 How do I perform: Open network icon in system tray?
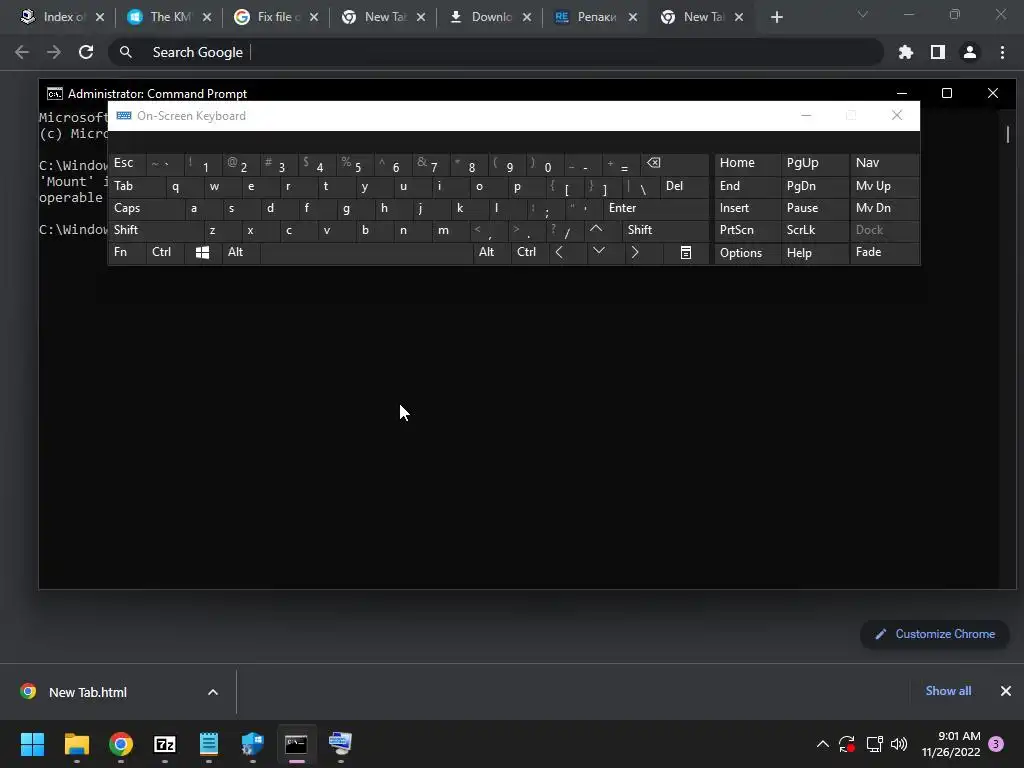874,744
